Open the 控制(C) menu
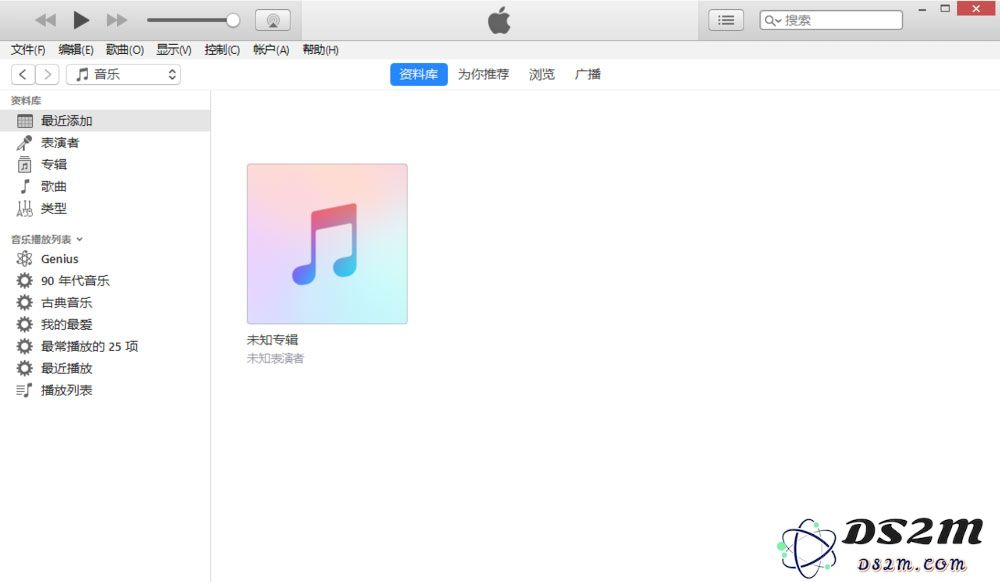 coord(222,50)
